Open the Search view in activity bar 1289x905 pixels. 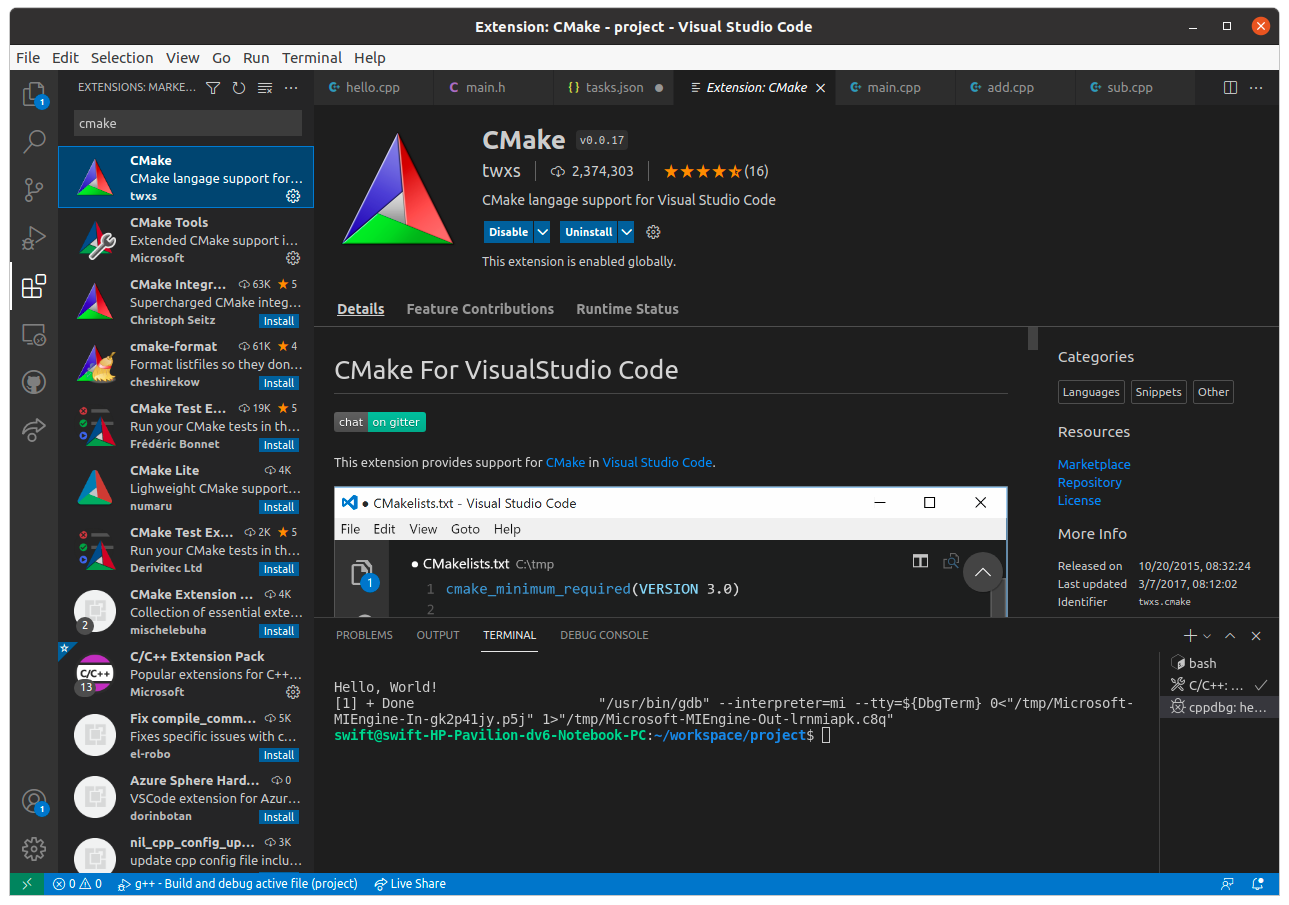tap(34, 141)
